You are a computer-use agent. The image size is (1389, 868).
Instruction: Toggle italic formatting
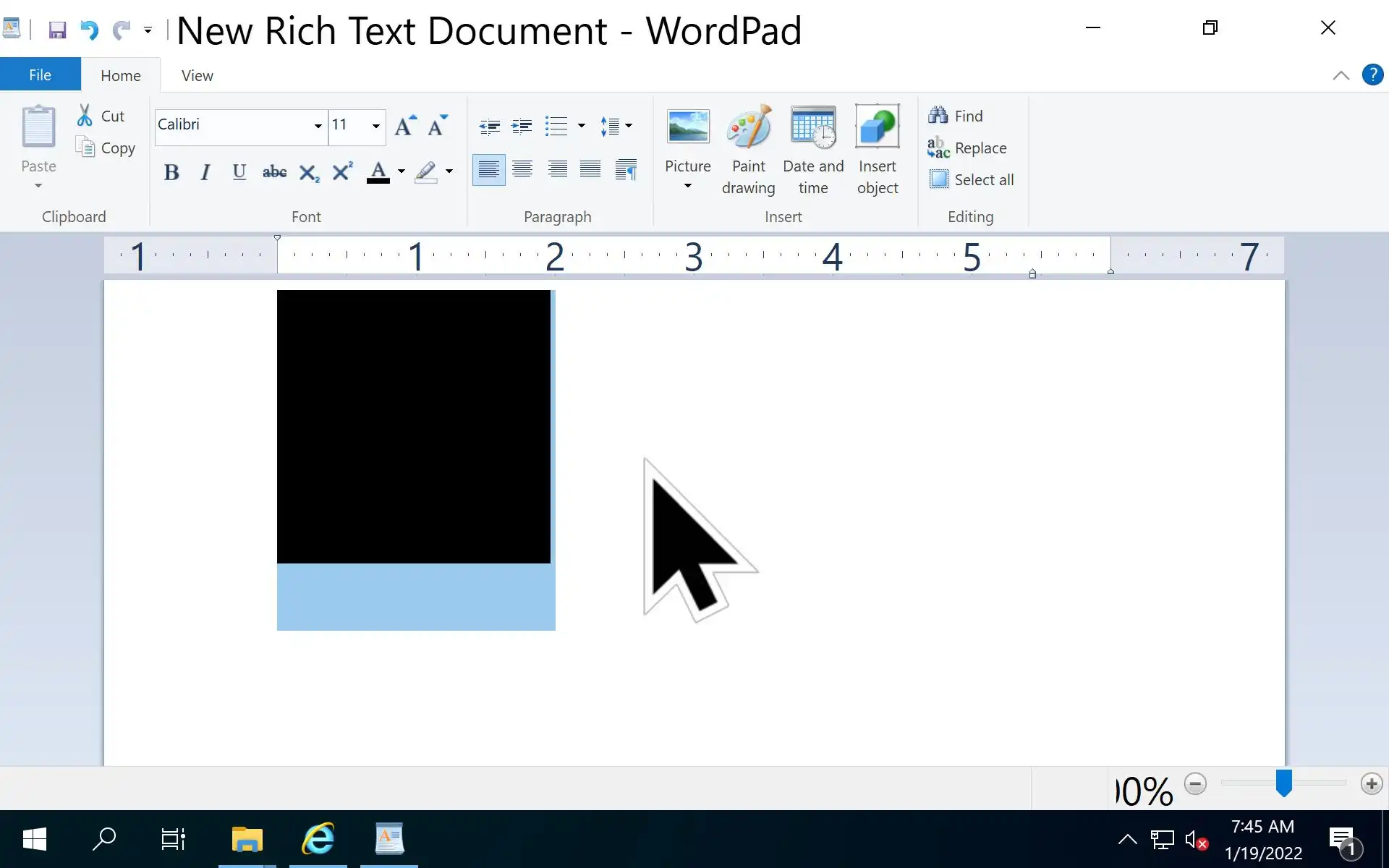pyautogui.click(x=205, y=172)
